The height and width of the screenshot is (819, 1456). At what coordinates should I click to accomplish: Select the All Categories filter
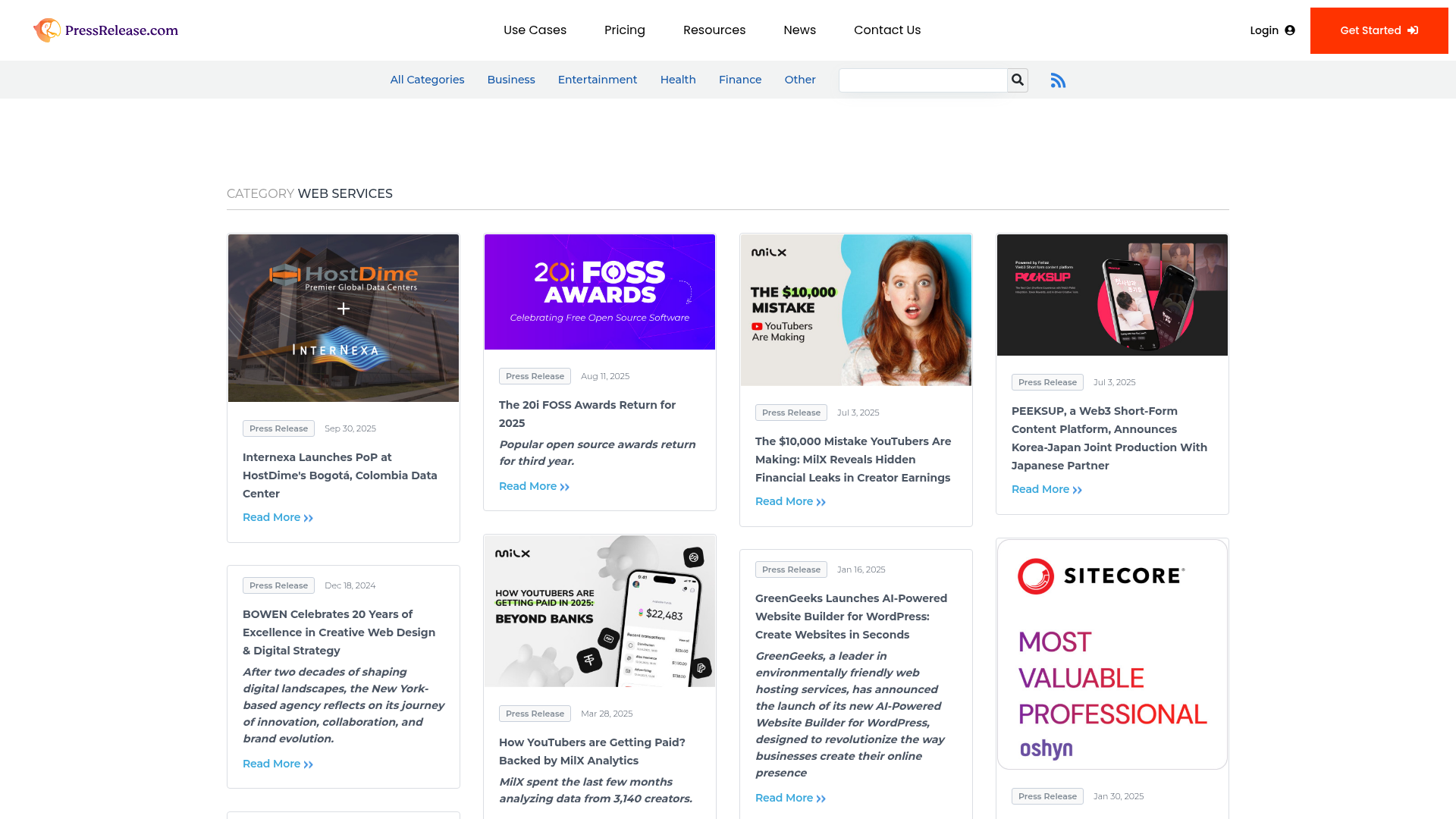[x=427, y=80]
